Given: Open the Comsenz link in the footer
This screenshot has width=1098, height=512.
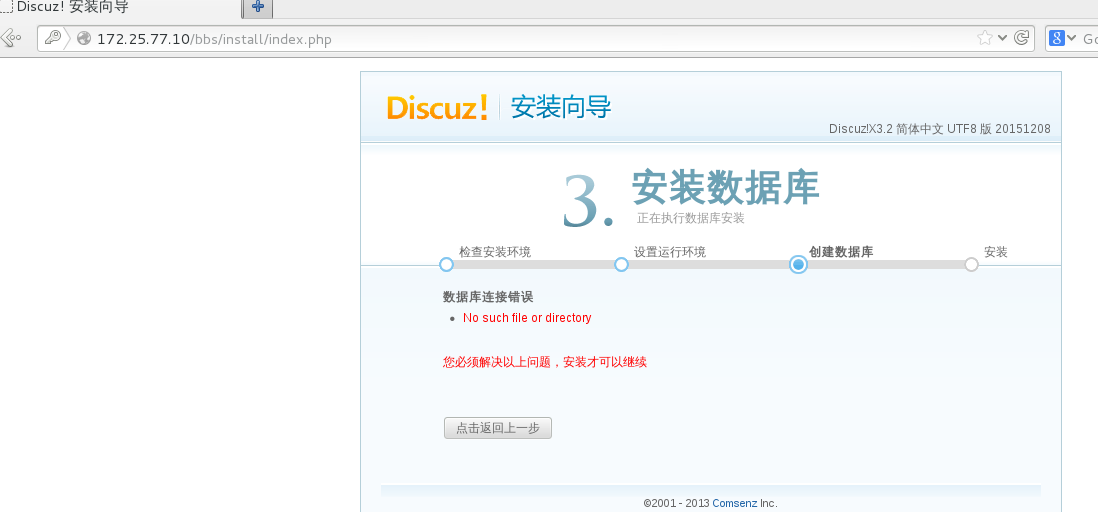Looking at the screenshot, I should pos(735,503).
